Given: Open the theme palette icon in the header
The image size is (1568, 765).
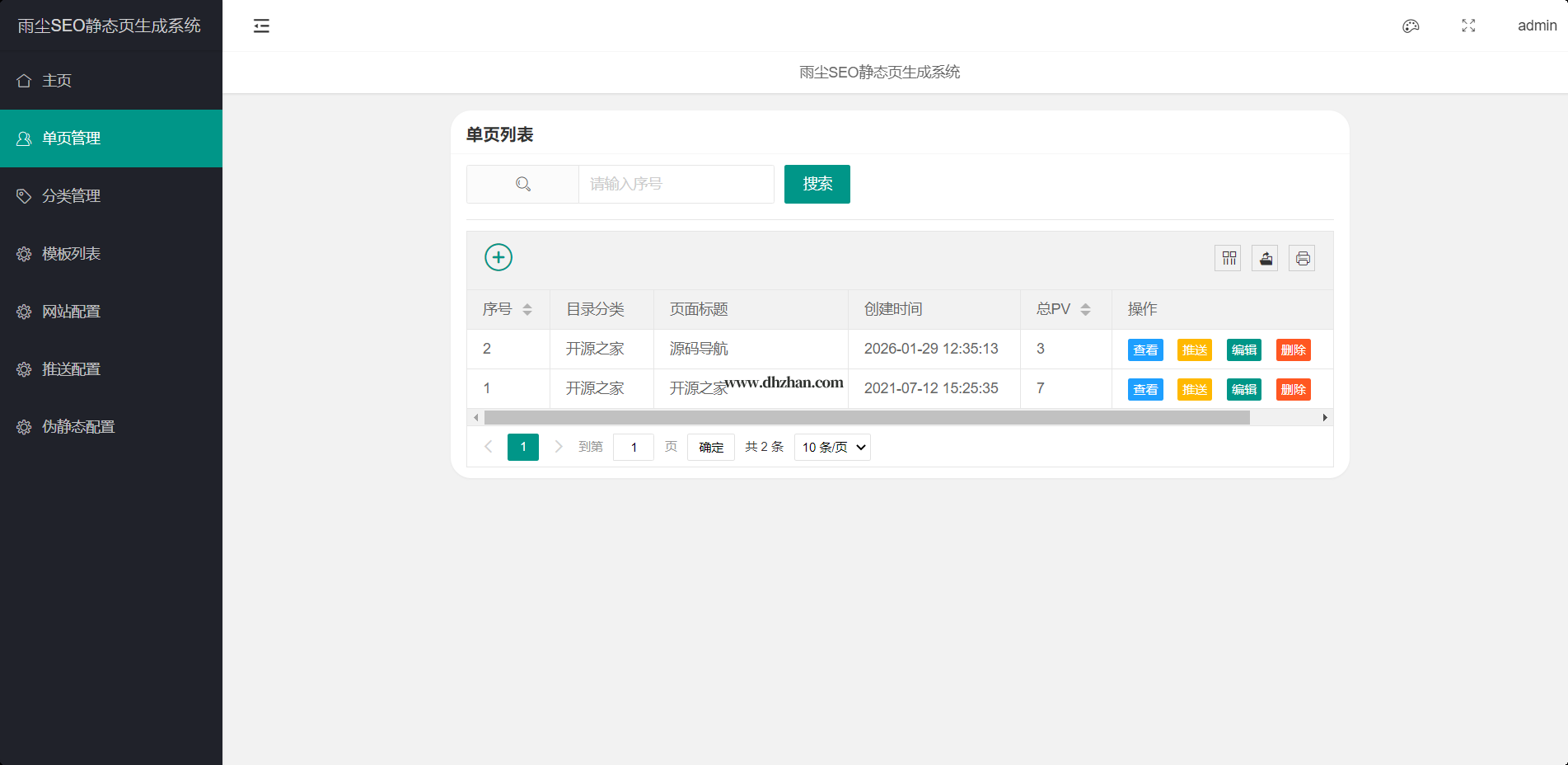Looking at the screenshot, I should tap(1411, 26).
